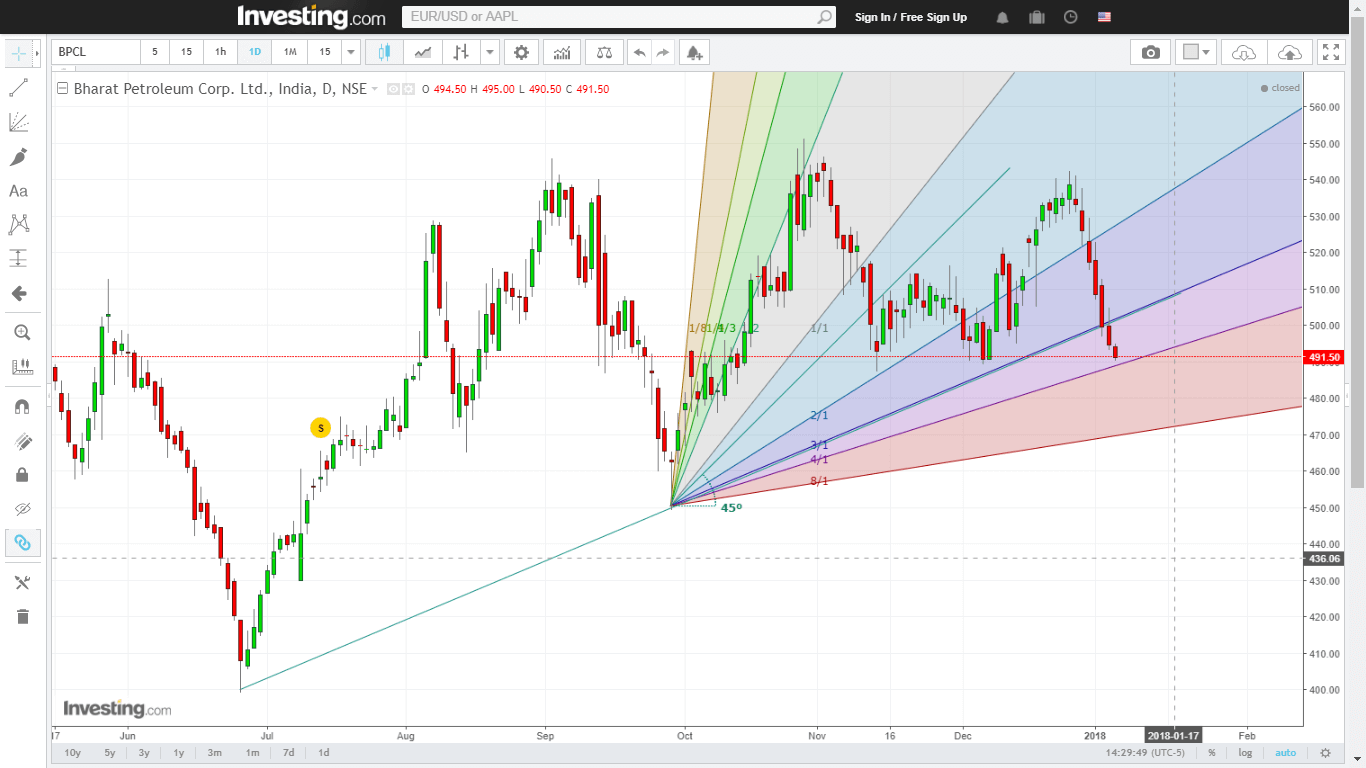
Task: Open chart properties gear in toolbar
Action: point(521,52)
